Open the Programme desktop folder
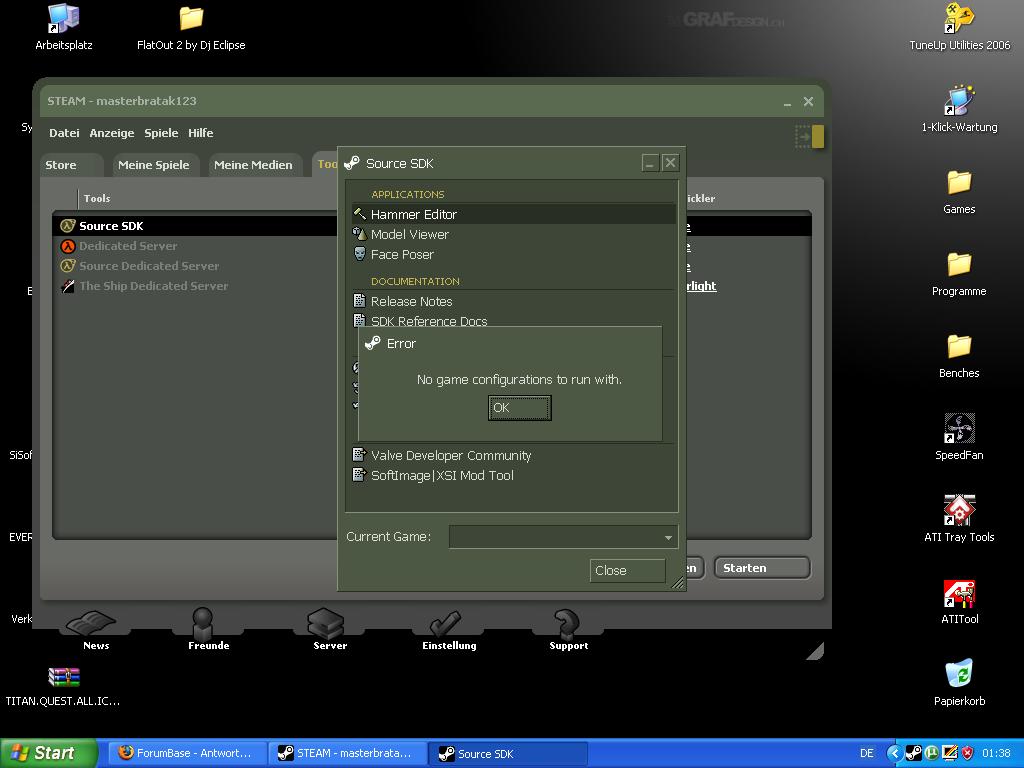Screen dimensions: 1024x768 pyautogui.click(x=959, y=273)
